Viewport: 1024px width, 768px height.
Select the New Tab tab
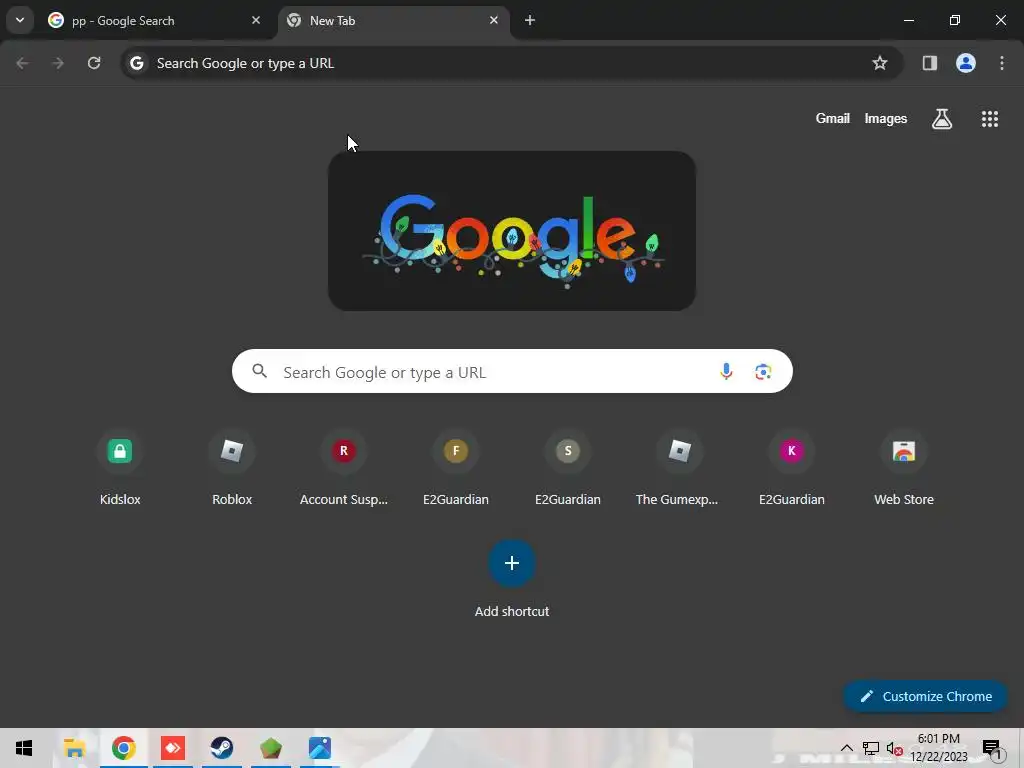(394, 21)
